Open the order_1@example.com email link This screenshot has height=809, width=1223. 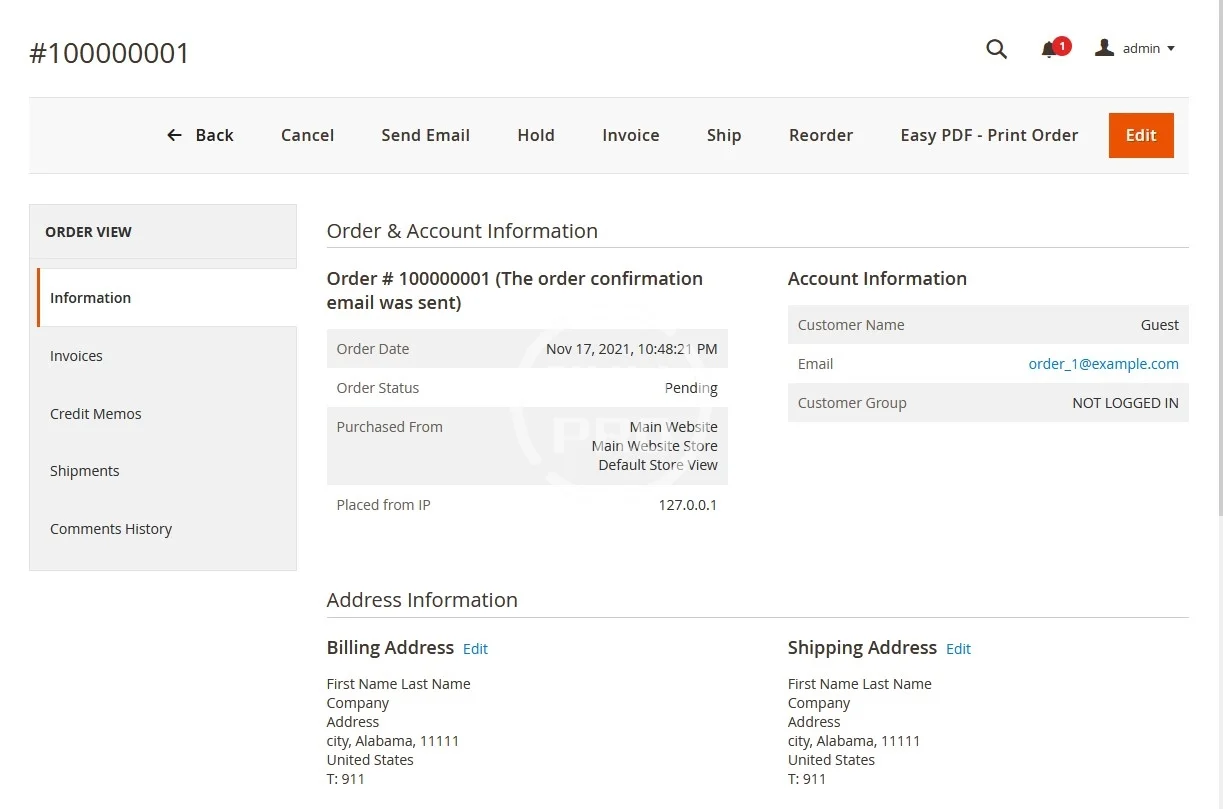tap(1103, 364)
